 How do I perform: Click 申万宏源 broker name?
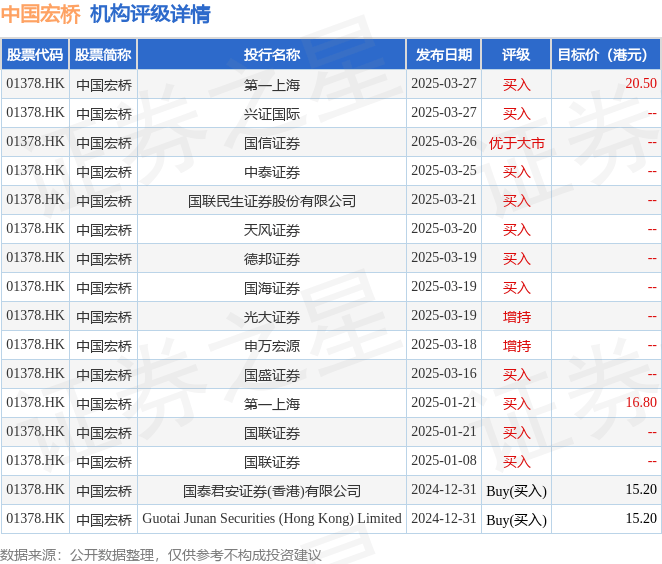(272, 346)
